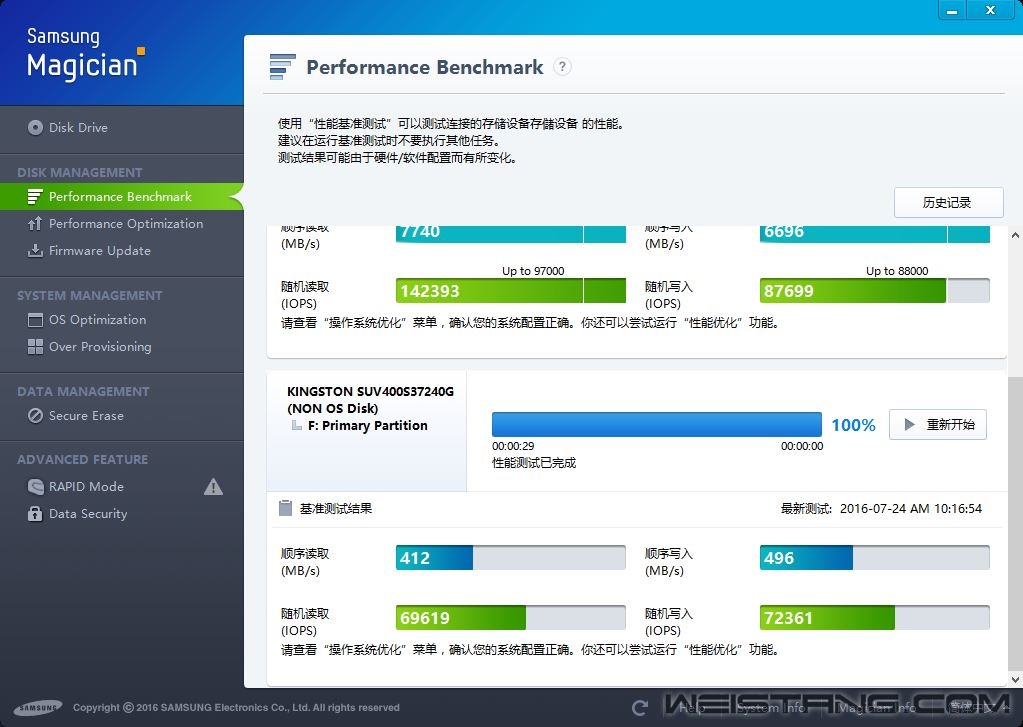Viewport: 1023px width, 727px height.
Task: Click the Data Security lock icon
Action: 35,514
